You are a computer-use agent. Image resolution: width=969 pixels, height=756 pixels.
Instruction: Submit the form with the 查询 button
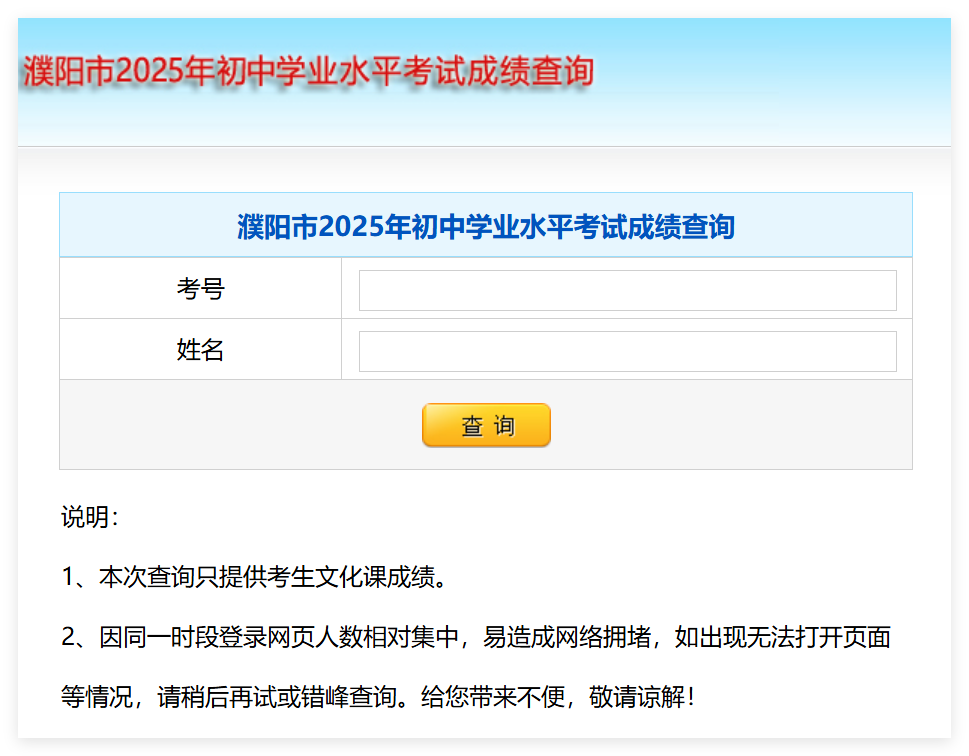(486, 425)
